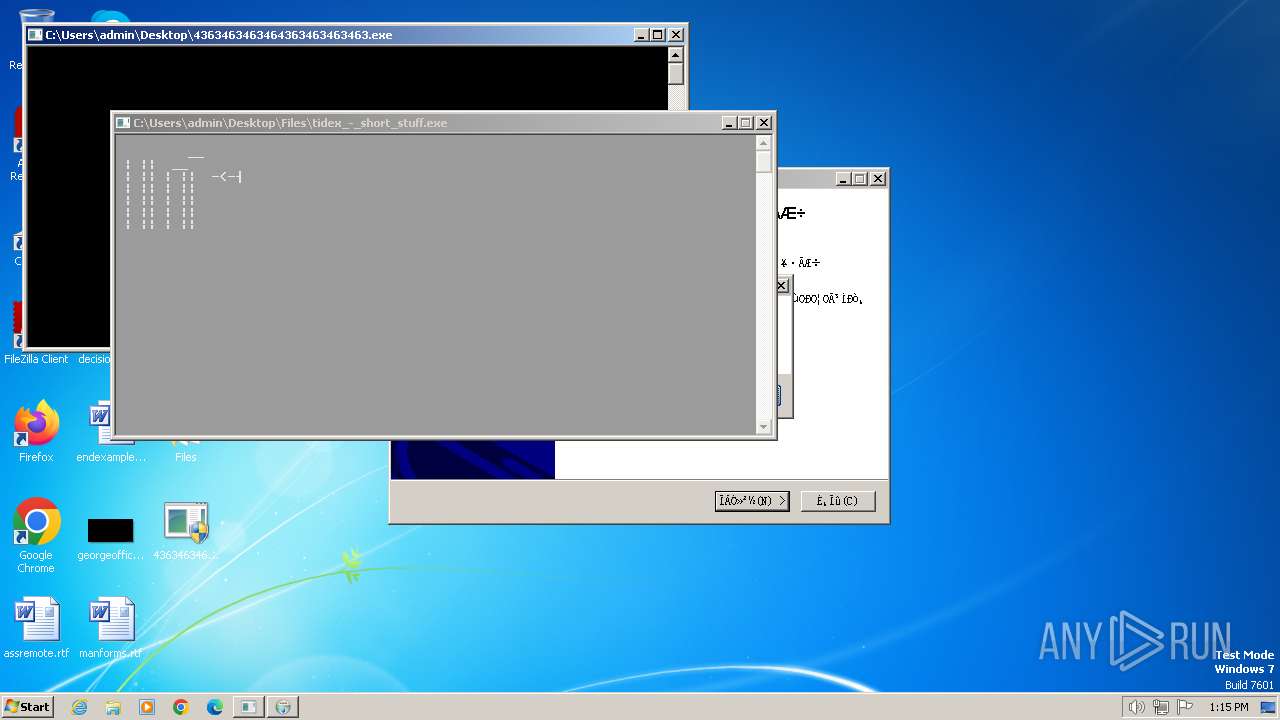Open the Action Center flag icon
The image size is (1280, 720).
[x=1185, y=707]
